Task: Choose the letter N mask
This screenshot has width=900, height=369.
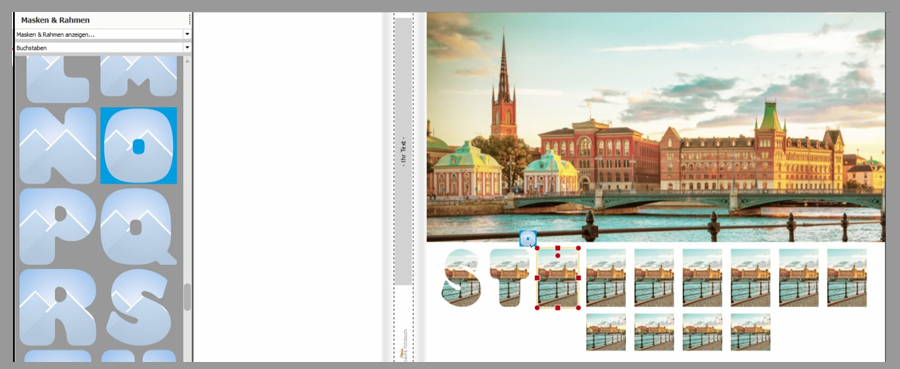Action: pos(57,146)
